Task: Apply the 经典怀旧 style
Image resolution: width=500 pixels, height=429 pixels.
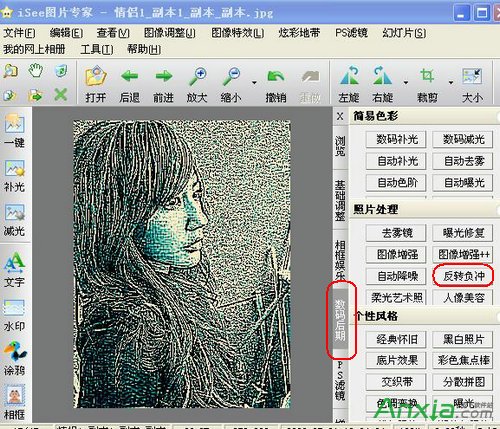Action: pyautogui.click(x=396, y=339)
